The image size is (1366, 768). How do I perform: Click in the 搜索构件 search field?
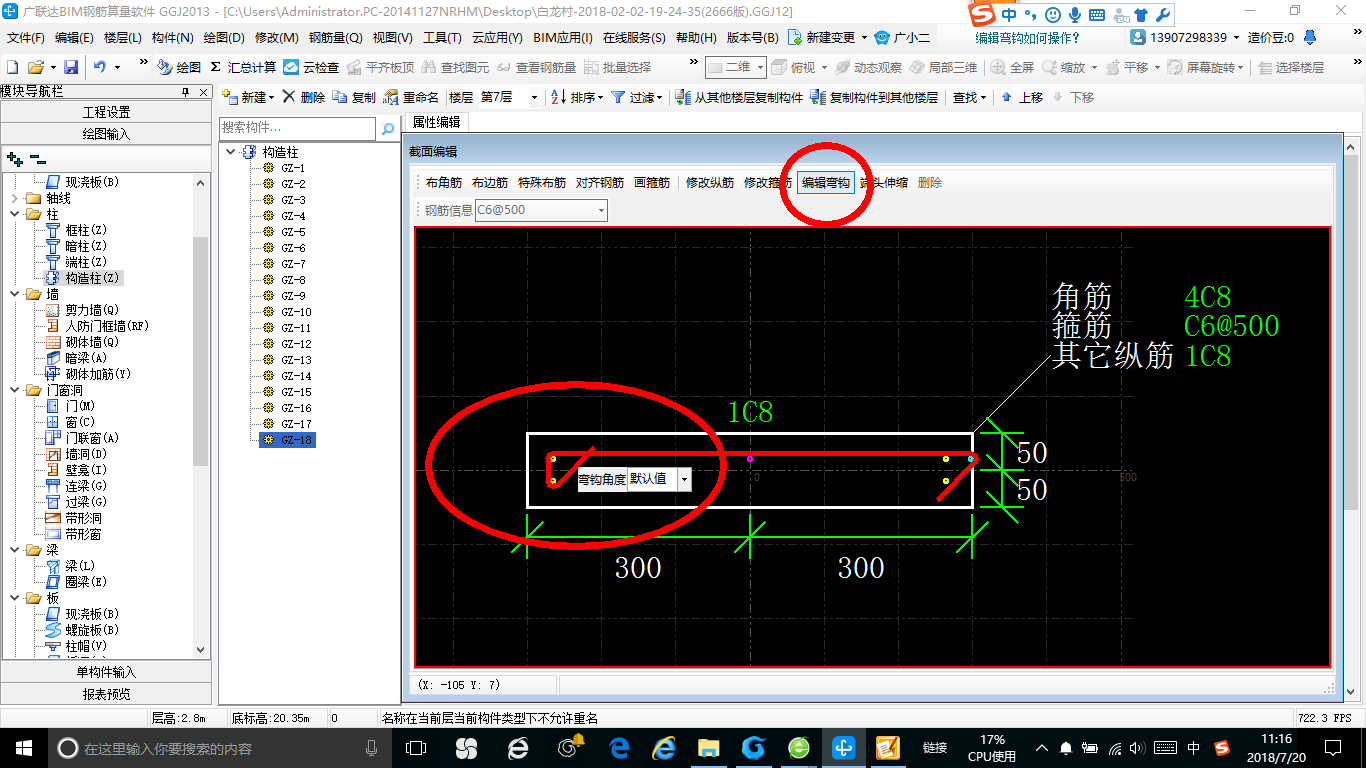[x=298, y=129]
